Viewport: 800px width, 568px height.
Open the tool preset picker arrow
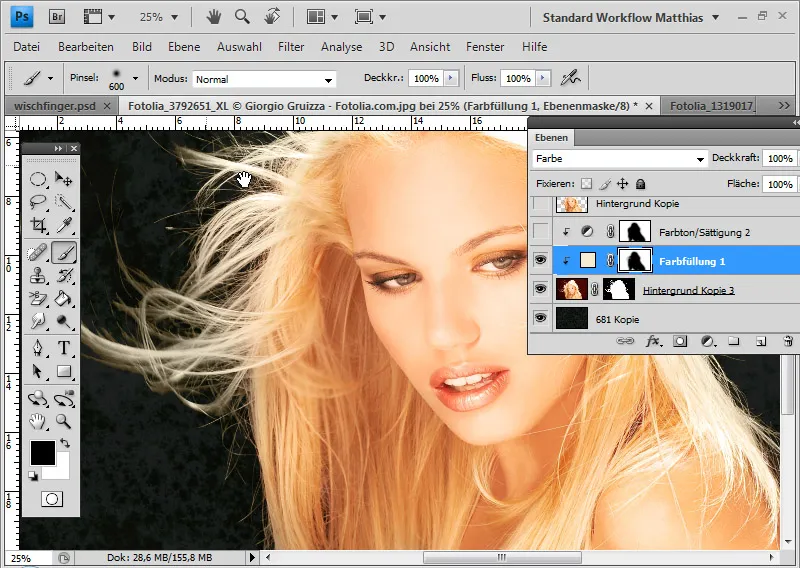pyautogui.click(x=50, y=79)
